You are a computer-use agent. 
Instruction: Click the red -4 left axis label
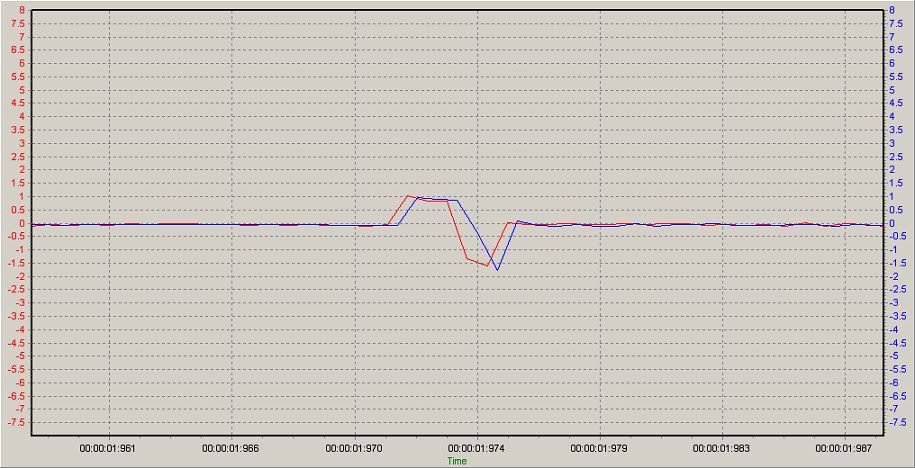pyautogui.click(x=19, y=329)
